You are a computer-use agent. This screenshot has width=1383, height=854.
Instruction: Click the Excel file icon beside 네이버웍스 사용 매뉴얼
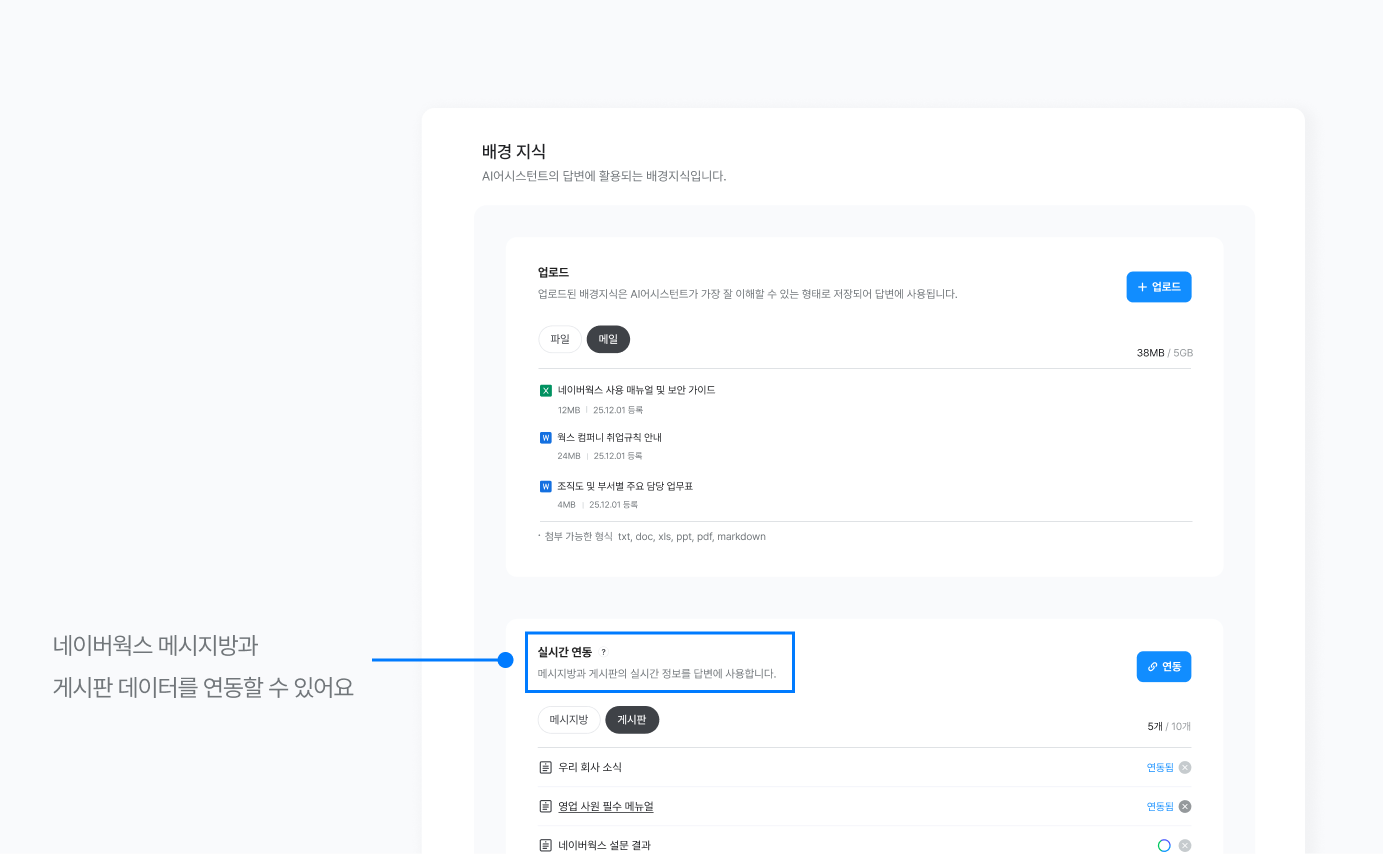545,389
